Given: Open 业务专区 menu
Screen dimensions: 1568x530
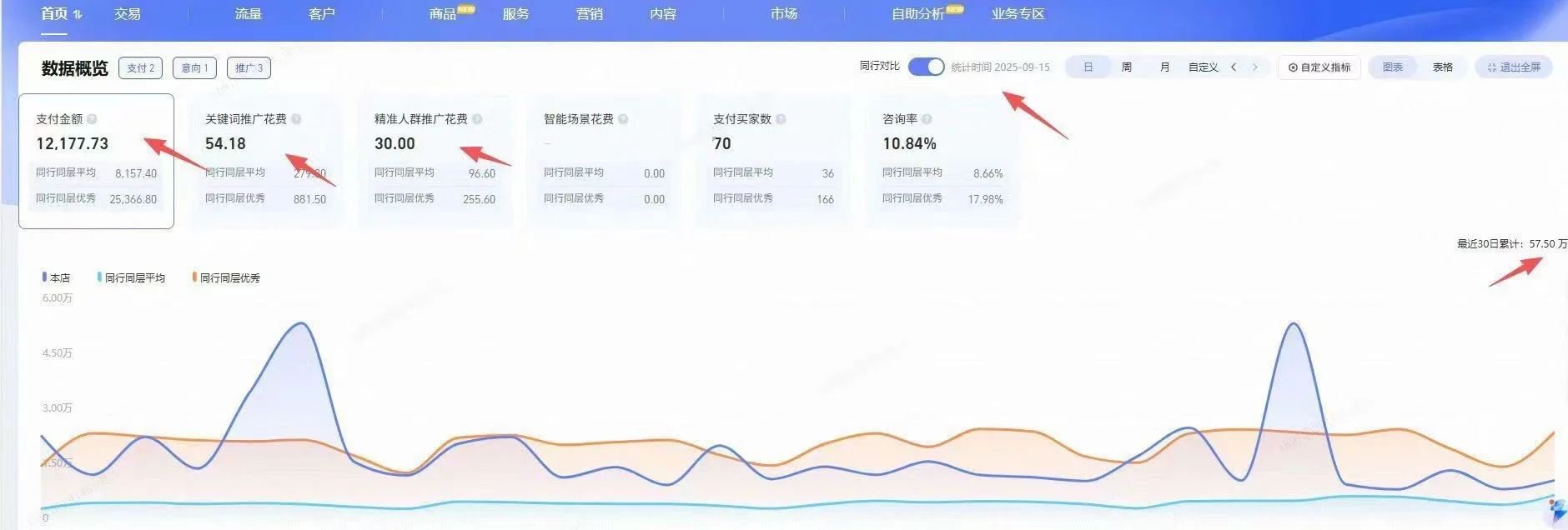Looking at the screenshot, I should coord(1018,14).
